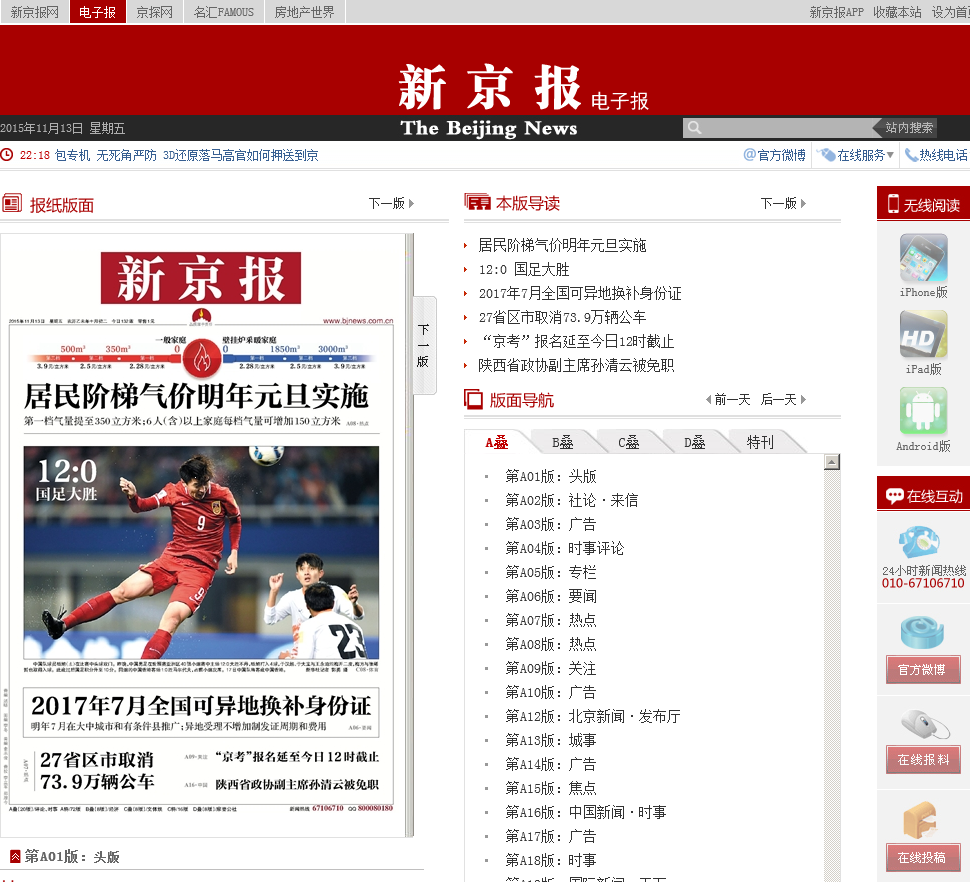Click the site search input field
The image size is (970, 882).
[x=787, y=128]
